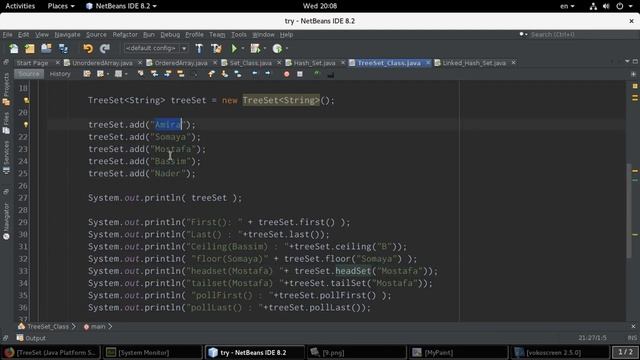640x360 pixels.
Task: Open the Source menu
Action: pyautogui.click(x=96, y=35)
